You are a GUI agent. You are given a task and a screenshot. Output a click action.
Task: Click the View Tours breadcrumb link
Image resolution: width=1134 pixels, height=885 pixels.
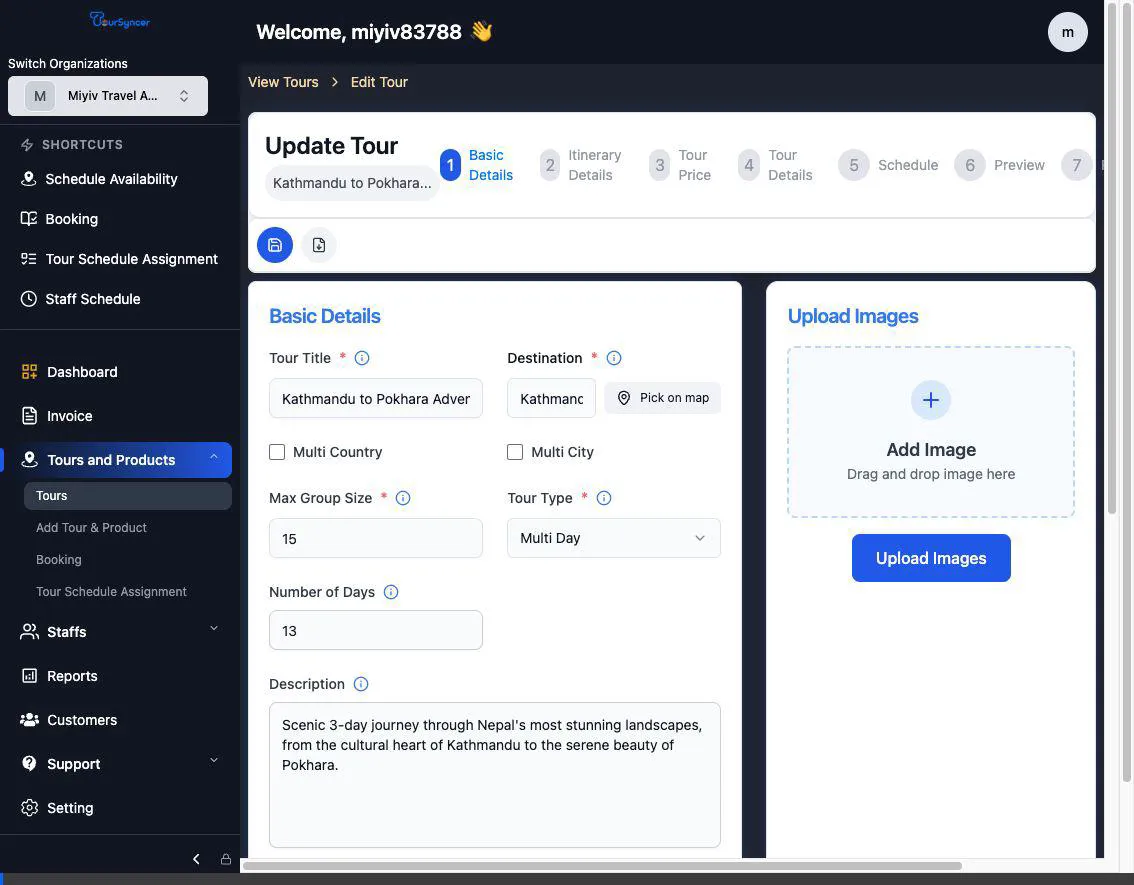coord(283,82)
